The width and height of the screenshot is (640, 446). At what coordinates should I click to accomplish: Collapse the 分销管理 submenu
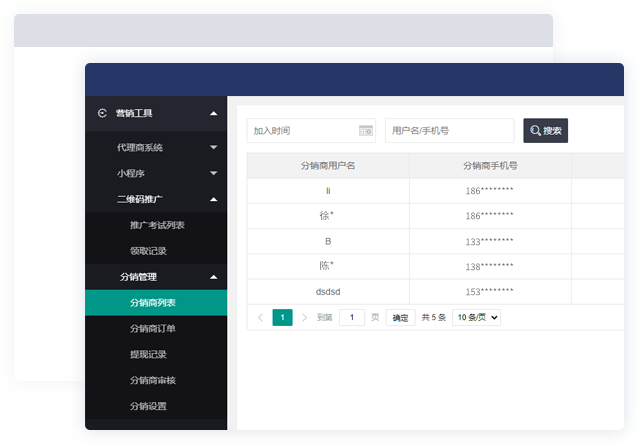click(x=213, y=277)
